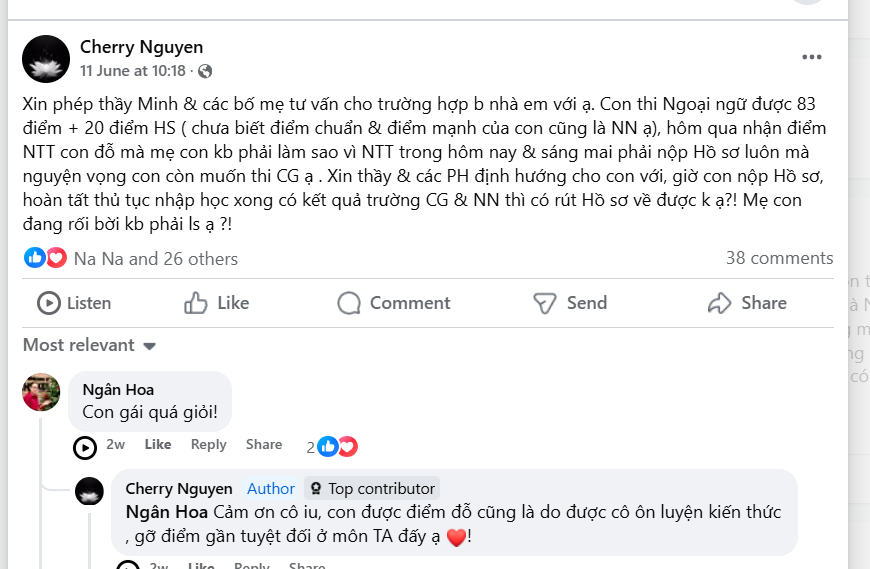870x569 pixels.
Task: Share Ngân Hoa's comment
Action: 264,444
